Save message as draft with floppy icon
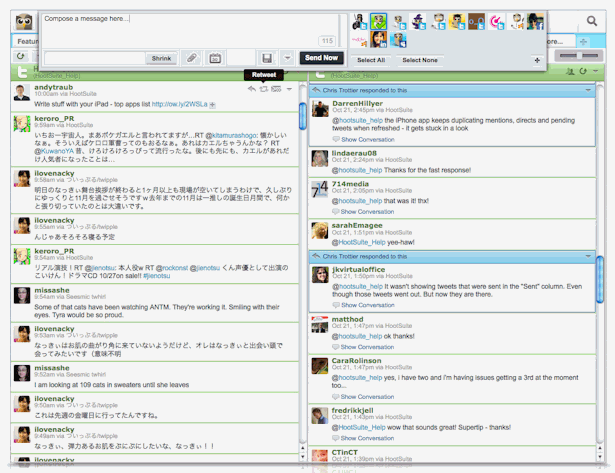 [267, 58]
